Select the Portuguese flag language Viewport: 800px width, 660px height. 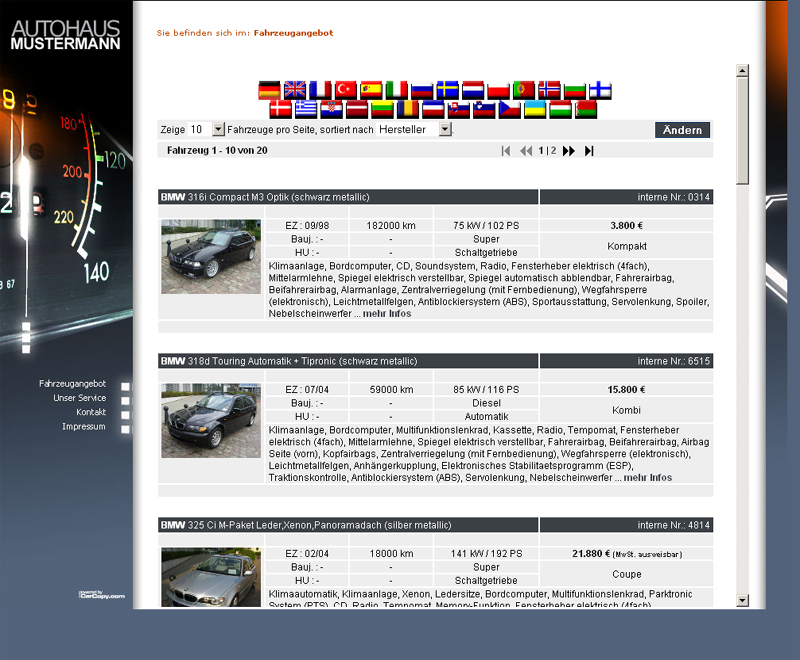click(x=524, y=90)
